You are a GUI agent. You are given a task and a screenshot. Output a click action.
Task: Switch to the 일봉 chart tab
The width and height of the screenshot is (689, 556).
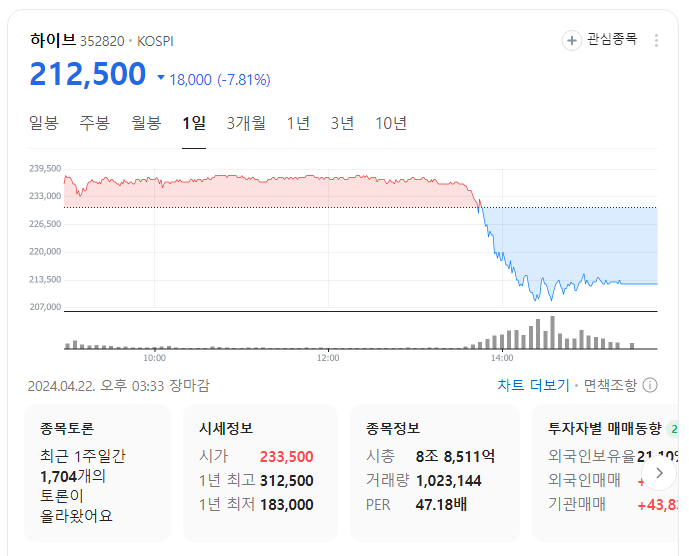click(44, 123)
